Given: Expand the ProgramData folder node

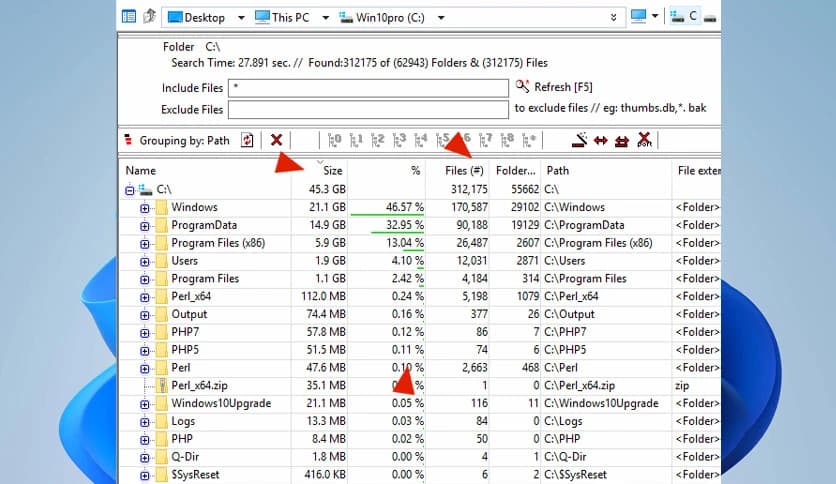Looking at the screenshot, I should [144, 226].
